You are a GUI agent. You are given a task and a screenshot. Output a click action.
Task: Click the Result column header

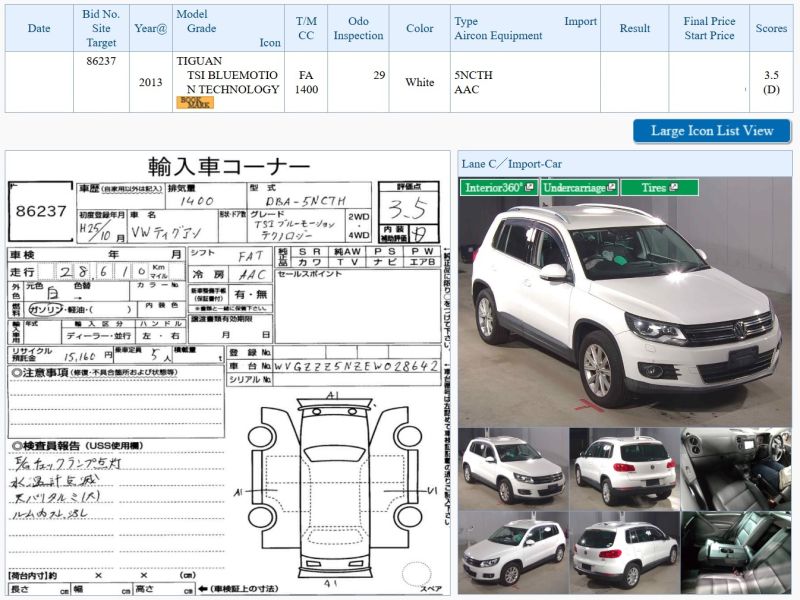[x=635, y=28]
